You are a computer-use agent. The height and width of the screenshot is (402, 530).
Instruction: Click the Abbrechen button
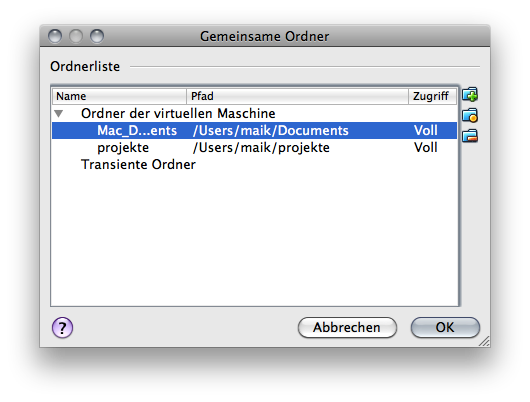pos(347,328)
